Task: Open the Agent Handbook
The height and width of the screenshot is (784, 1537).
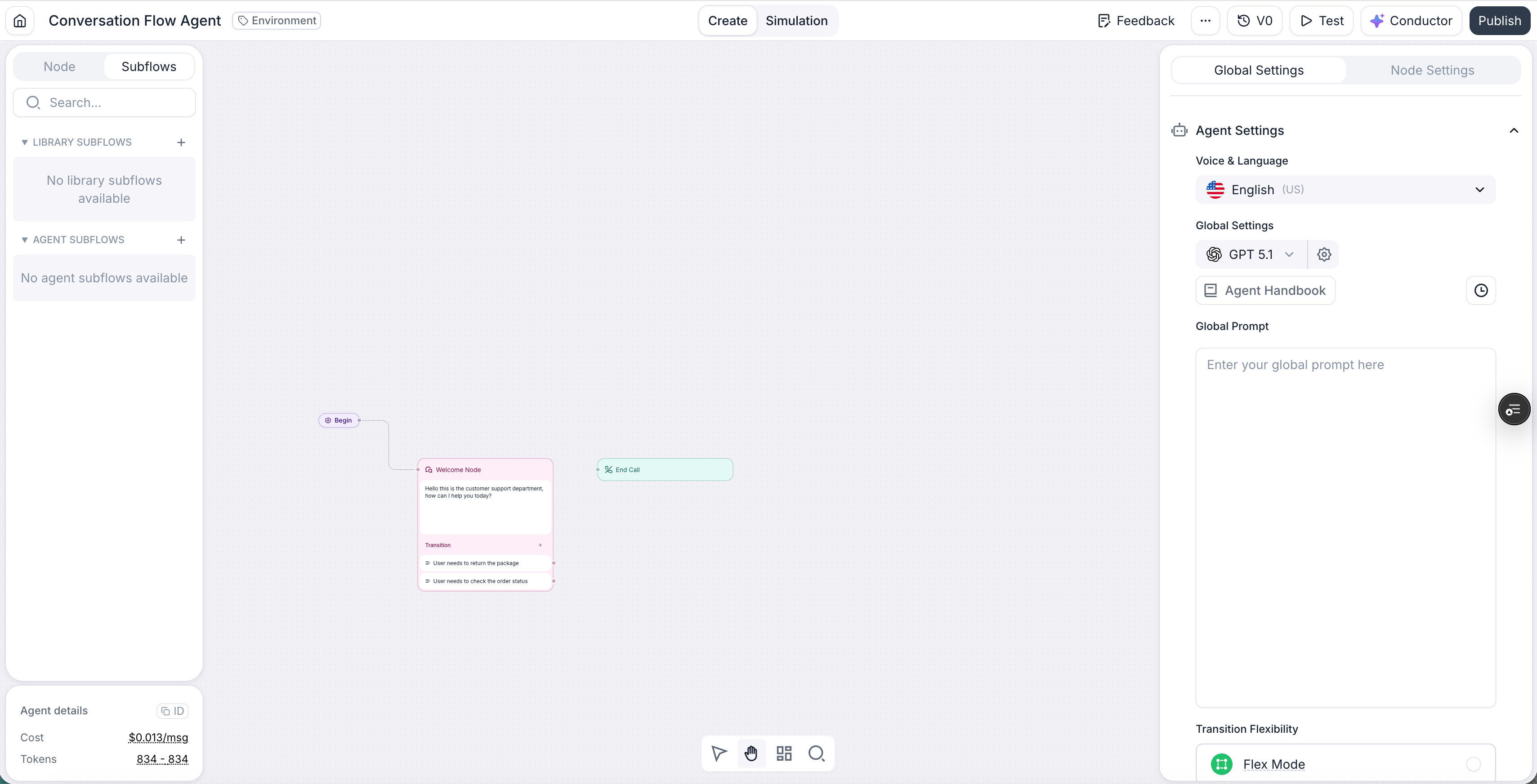Action: click(1265, 290)
